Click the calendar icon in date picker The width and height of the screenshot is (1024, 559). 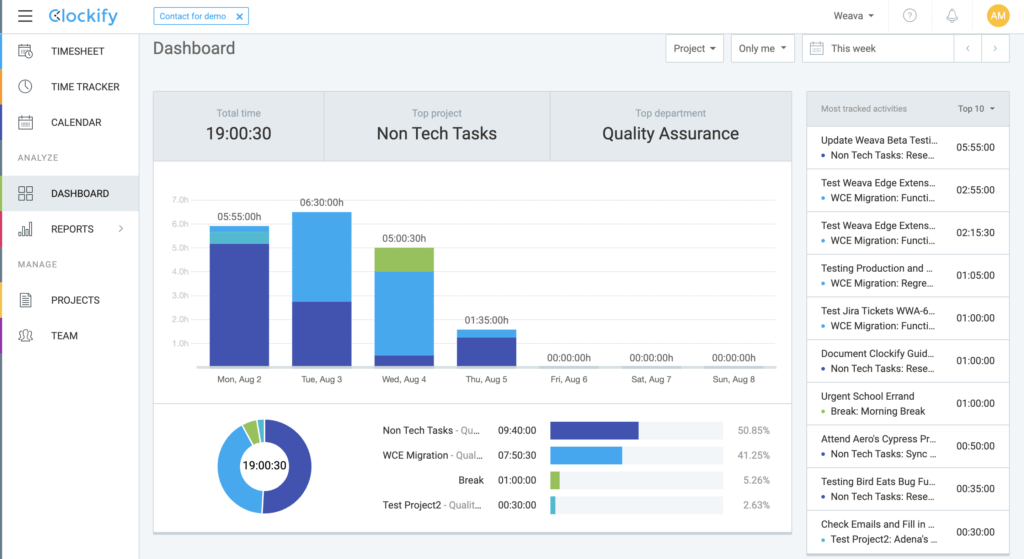pyautogui.click(x=816, y=48)
